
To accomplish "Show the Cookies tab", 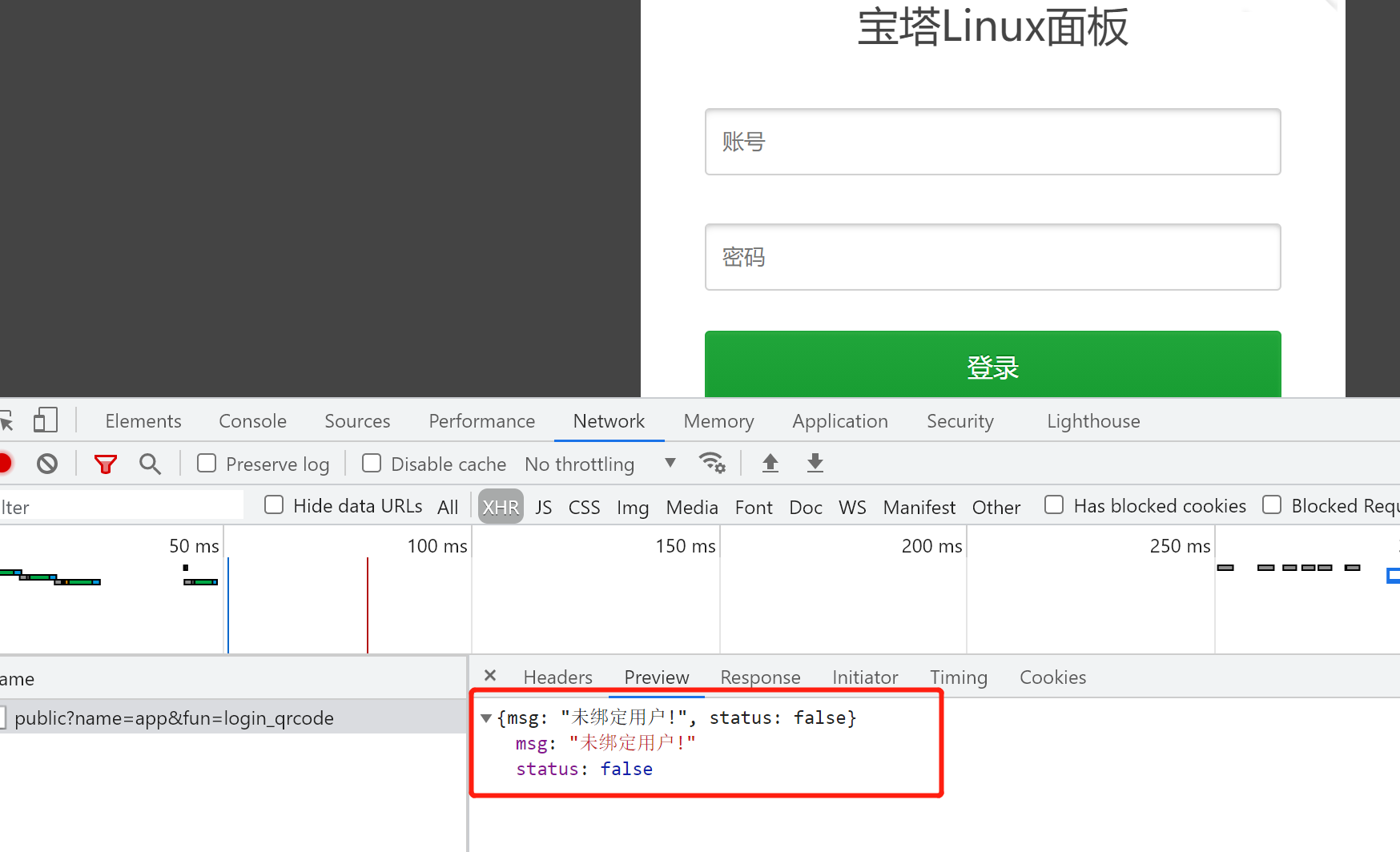I will click(x=1053, y=677).
